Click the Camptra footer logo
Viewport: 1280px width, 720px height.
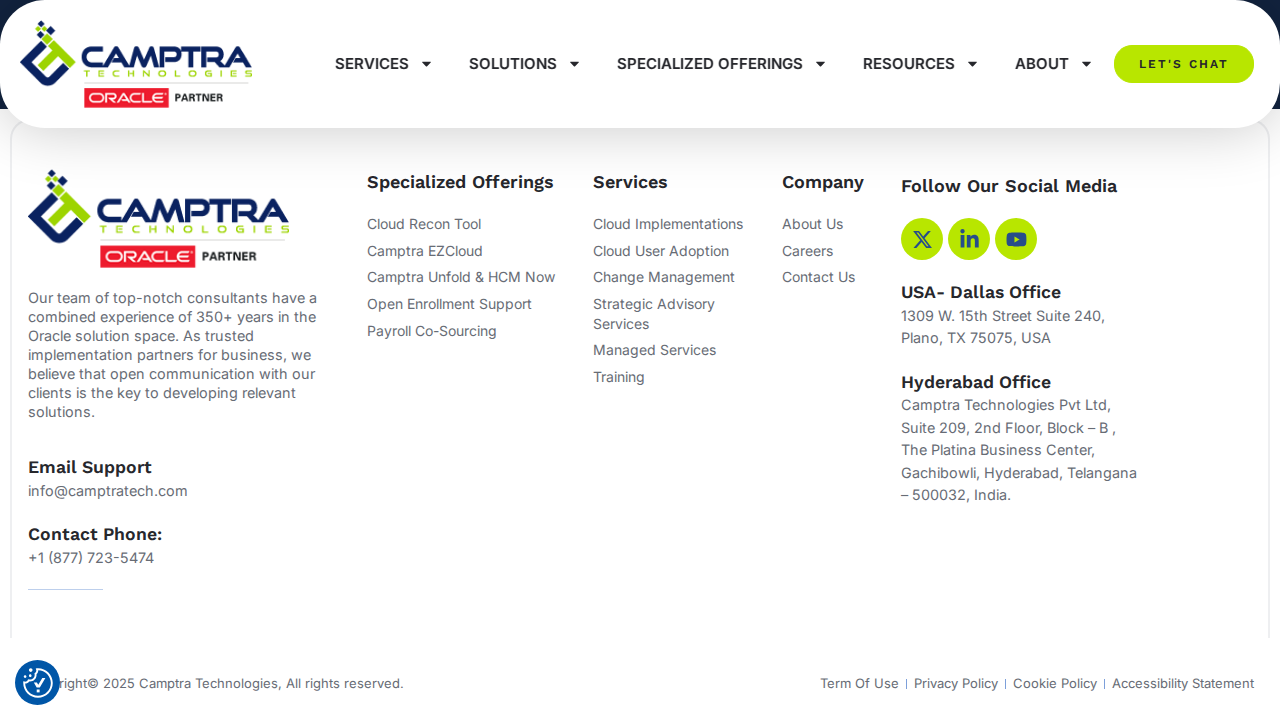pos(159,218)
